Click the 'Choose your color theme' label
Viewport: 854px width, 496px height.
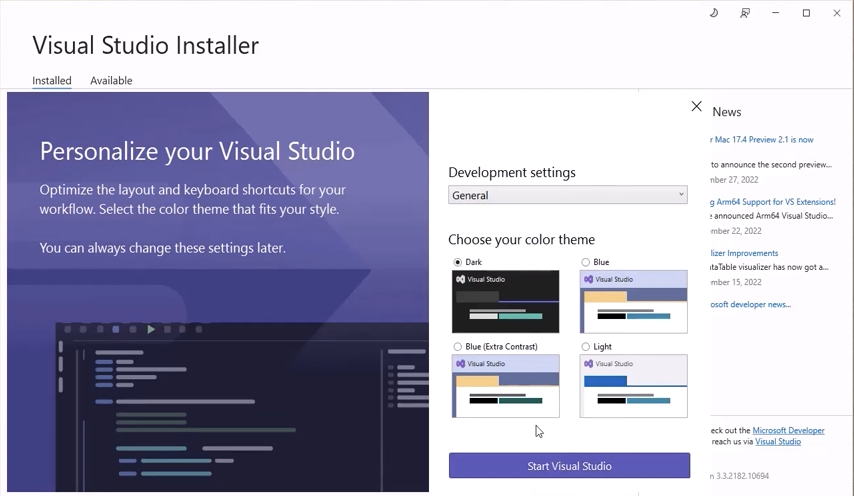coord(521,240)
